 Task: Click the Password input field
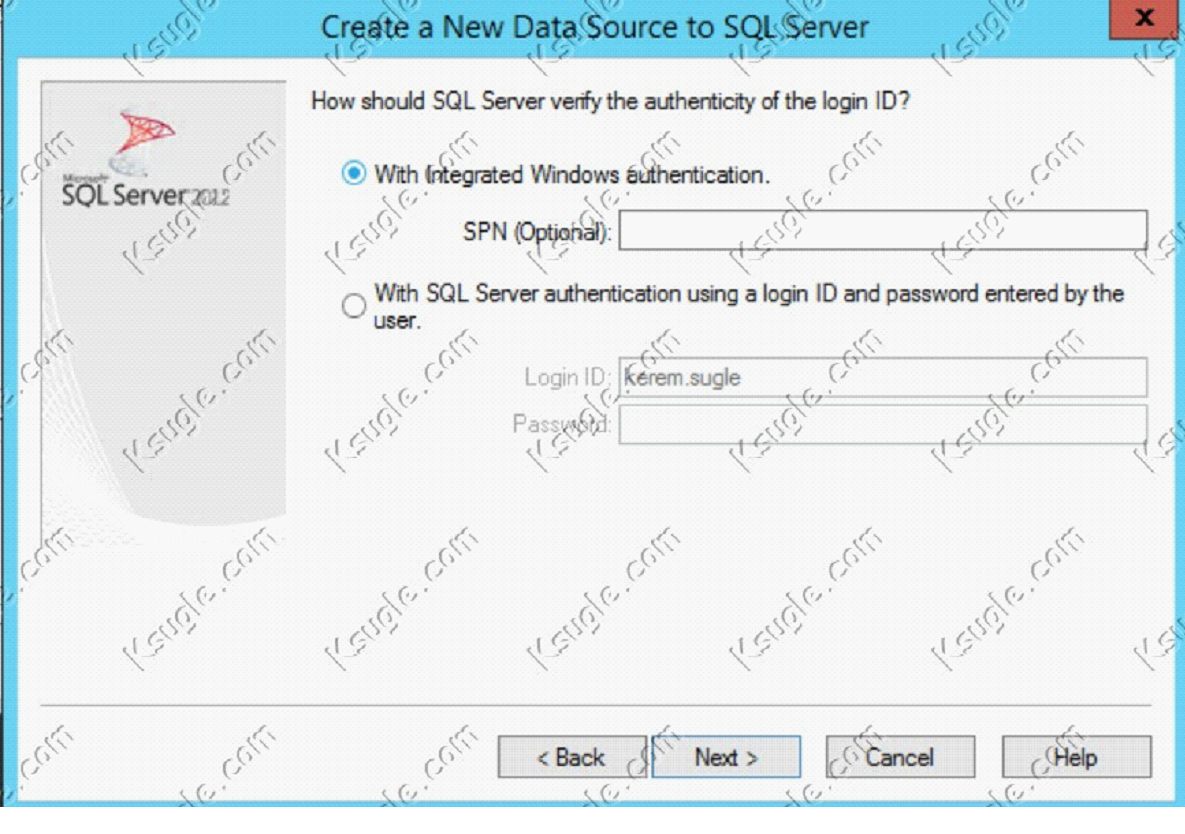[883, 424]
